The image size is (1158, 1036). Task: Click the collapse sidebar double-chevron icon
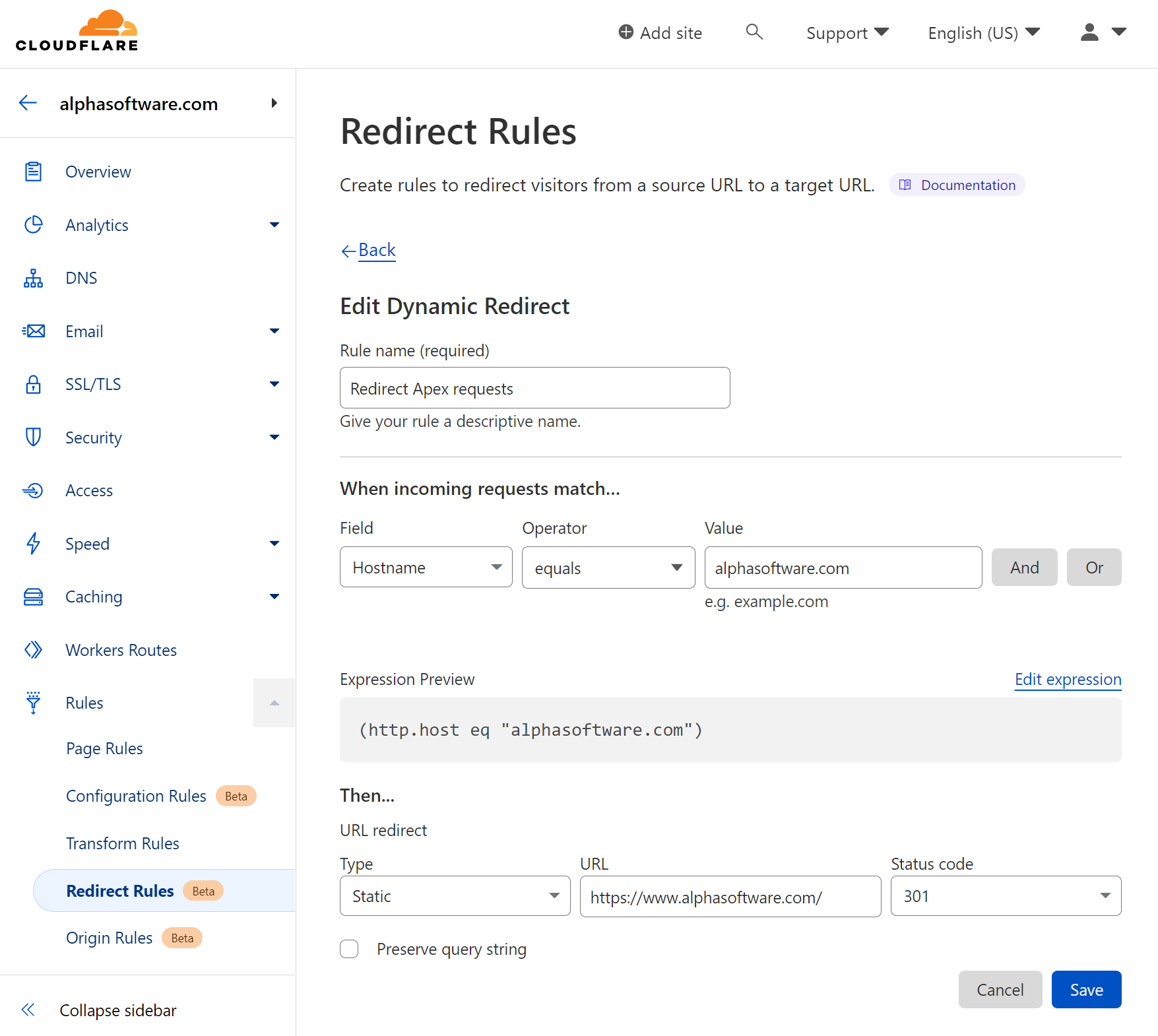(28, 1010)
